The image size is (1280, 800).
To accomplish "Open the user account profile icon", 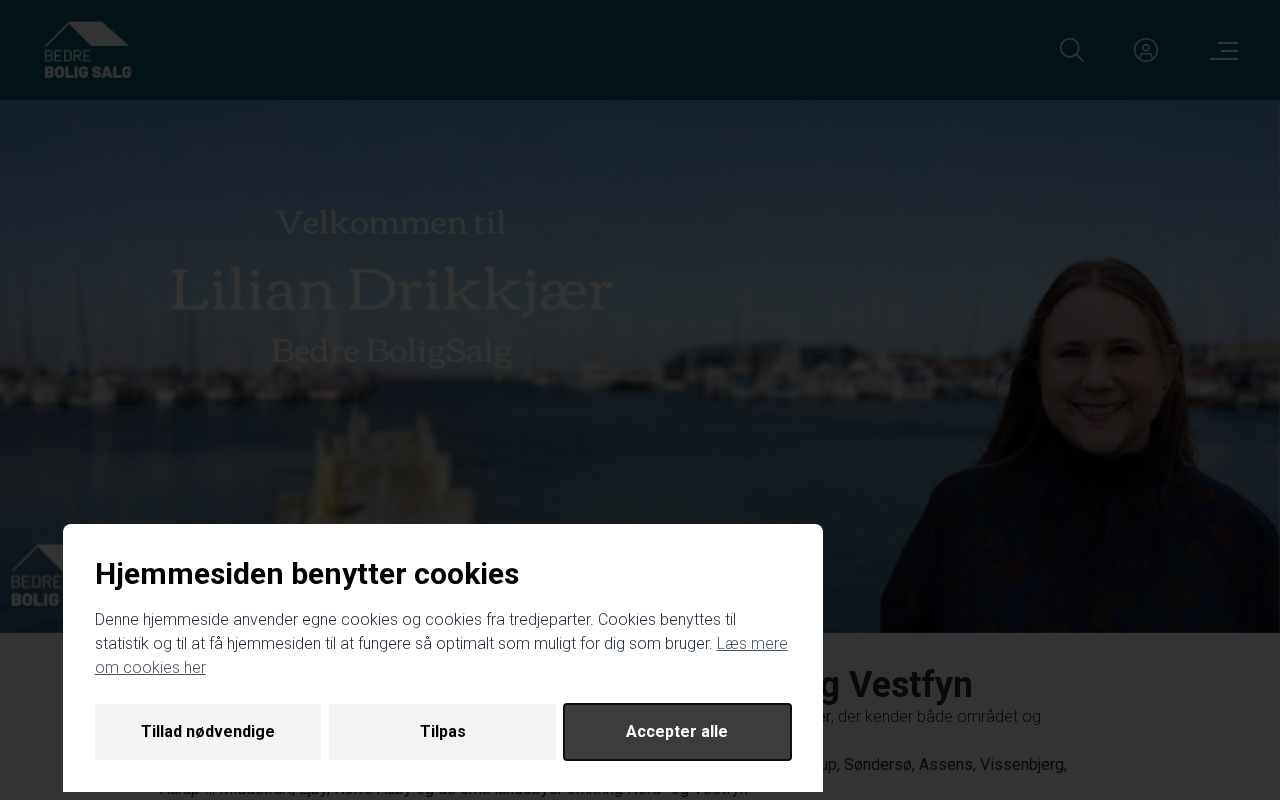I will click(1146, 50).
